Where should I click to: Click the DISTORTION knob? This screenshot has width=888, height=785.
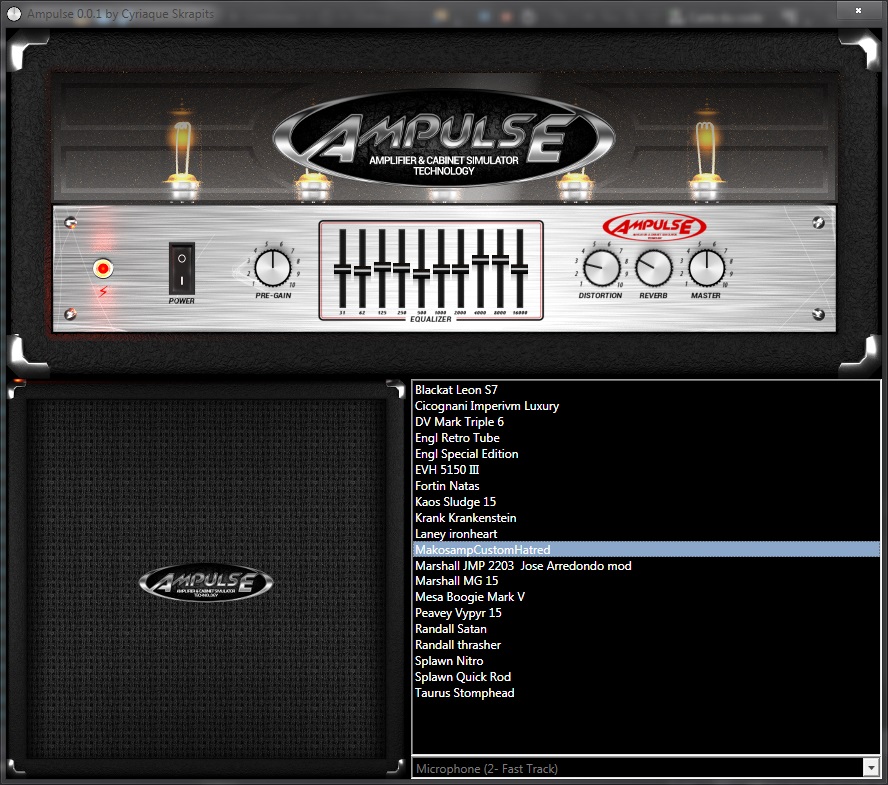tap(601, 268)
